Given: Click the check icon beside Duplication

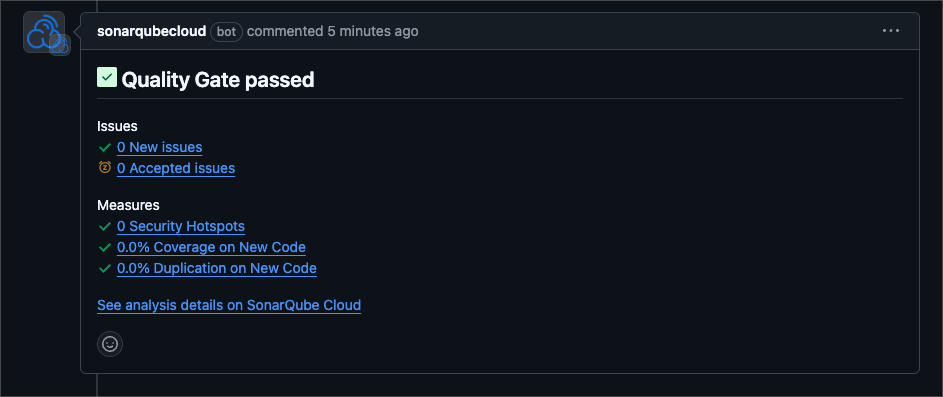Looking at the screenshot, I should coord(105,268).
